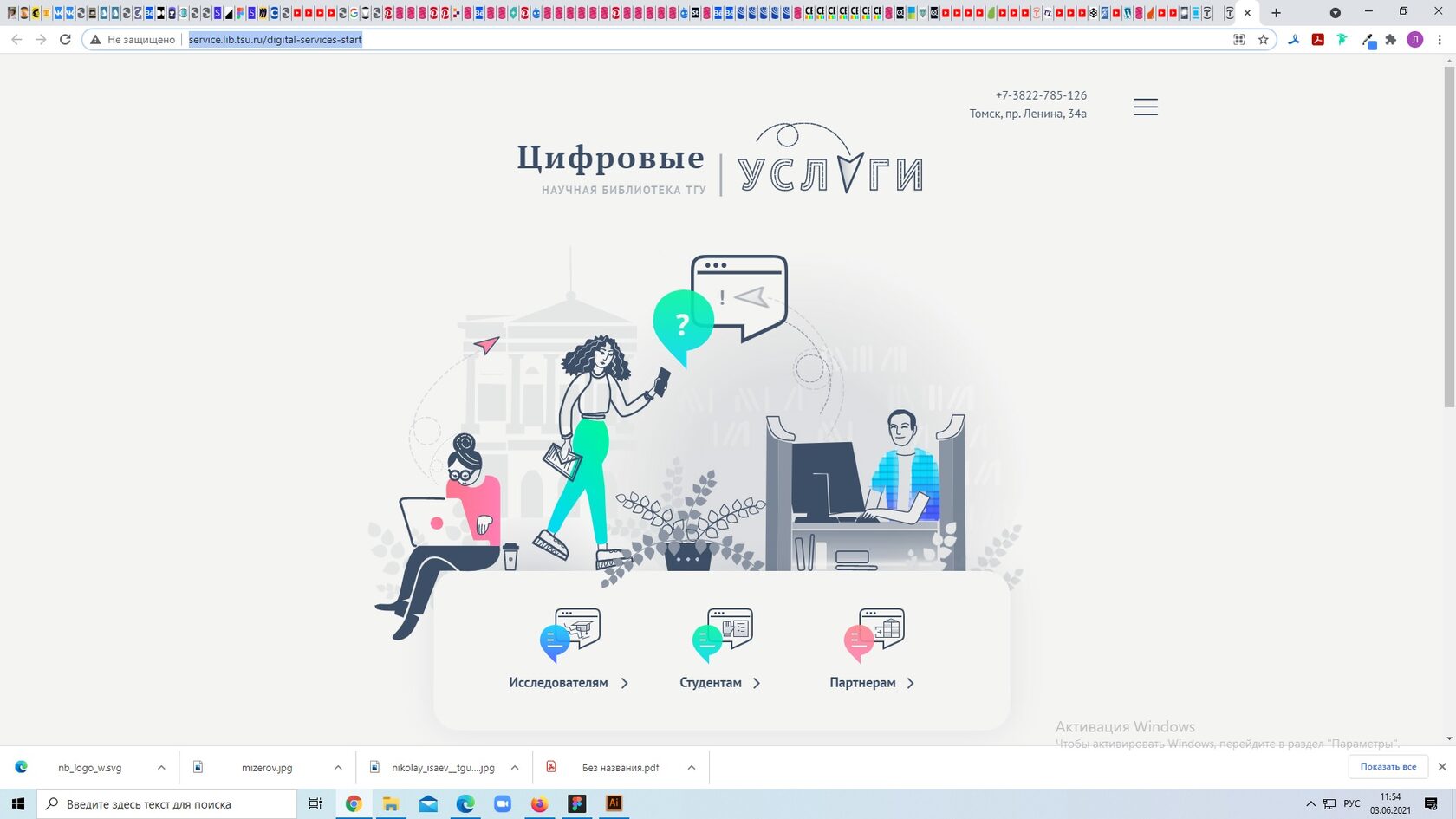The image size is (1456, 819).
Task: Open Figma from the taskbar
Action: coord(576,804)
